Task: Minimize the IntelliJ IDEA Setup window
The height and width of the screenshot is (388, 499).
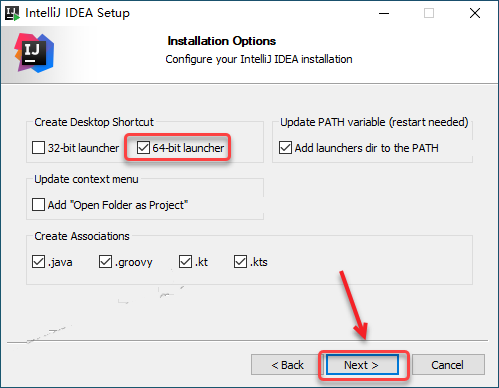Action: click(384, 13)
